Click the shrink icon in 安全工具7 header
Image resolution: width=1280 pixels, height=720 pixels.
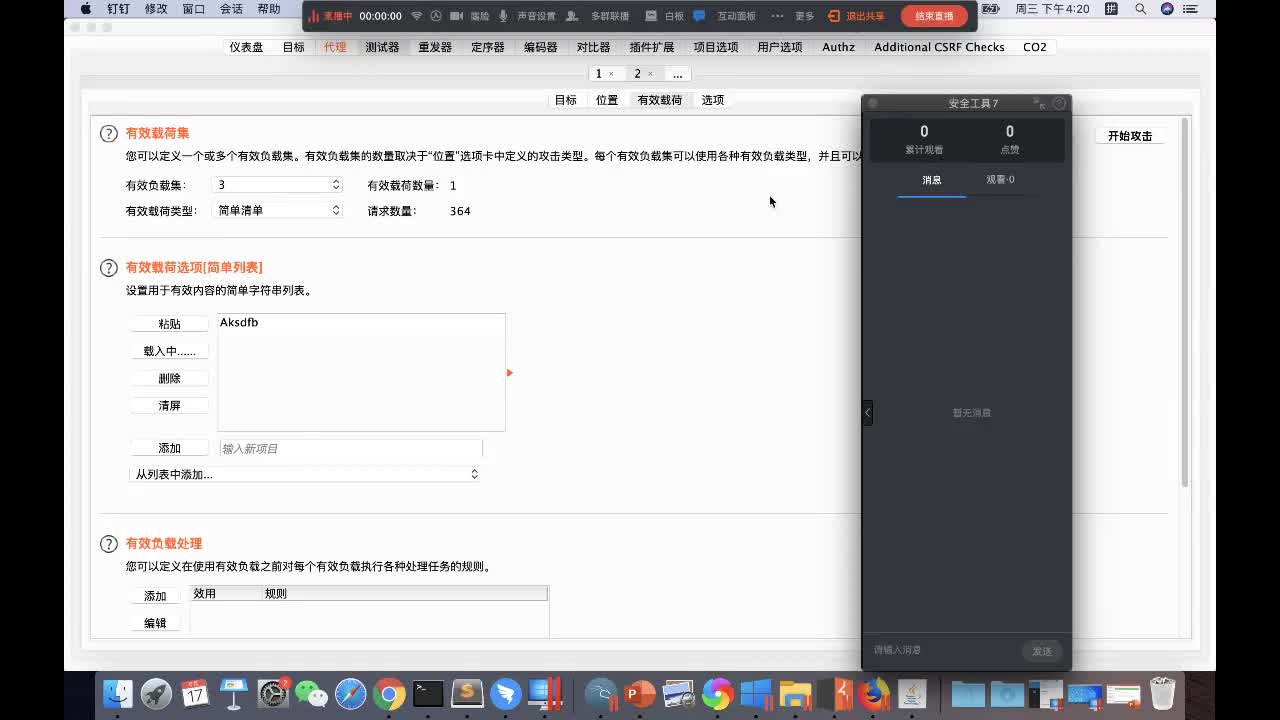(x=1039, y=103)
